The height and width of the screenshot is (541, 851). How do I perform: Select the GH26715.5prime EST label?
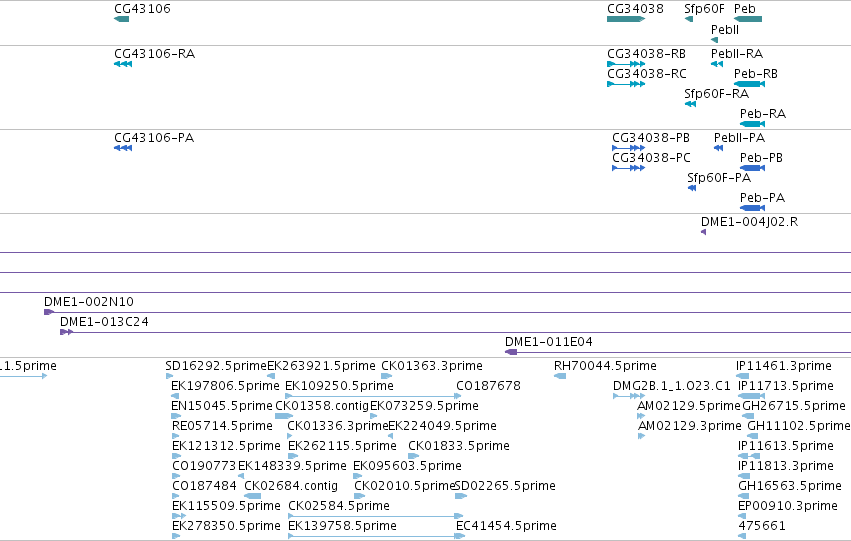point(793,406)
